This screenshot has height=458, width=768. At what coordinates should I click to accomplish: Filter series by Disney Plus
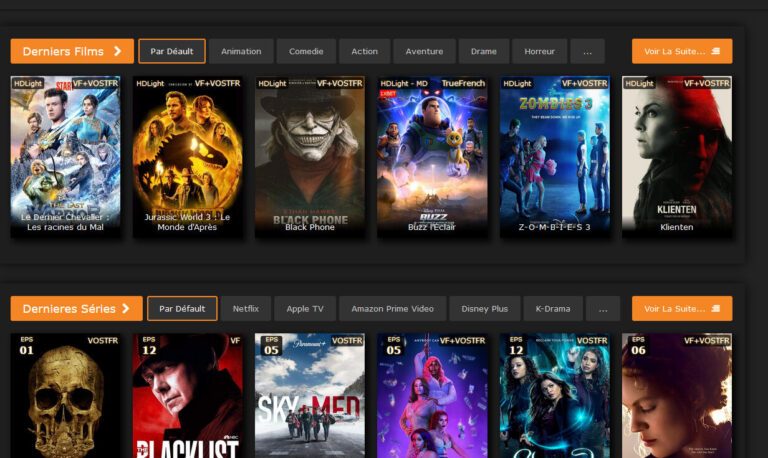484,309
